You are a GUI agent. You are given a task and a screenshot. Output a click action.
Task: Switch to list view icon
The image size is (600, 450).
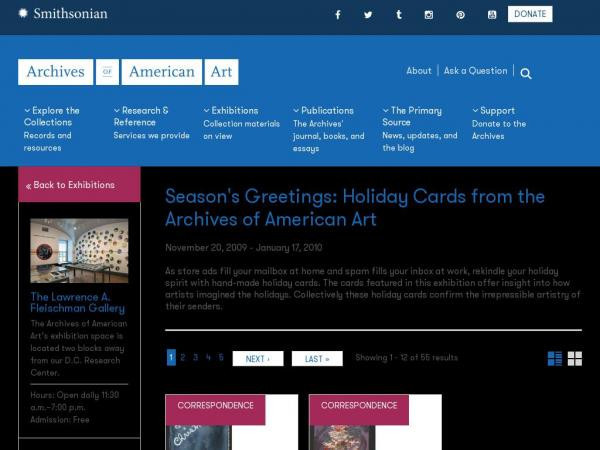tap(555, 359)
